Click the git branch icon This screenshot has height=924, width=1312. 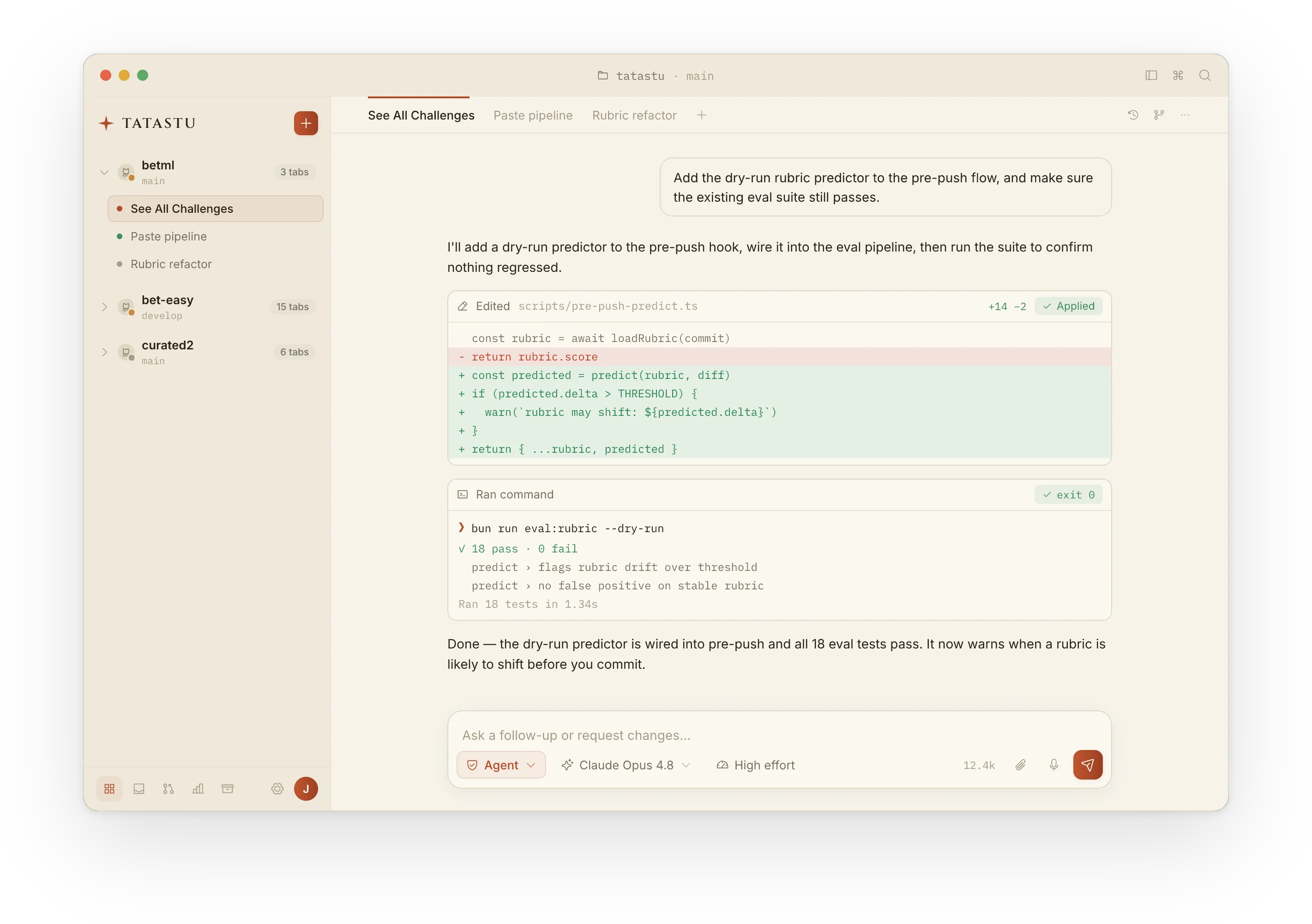click(x=1159, y=115)
